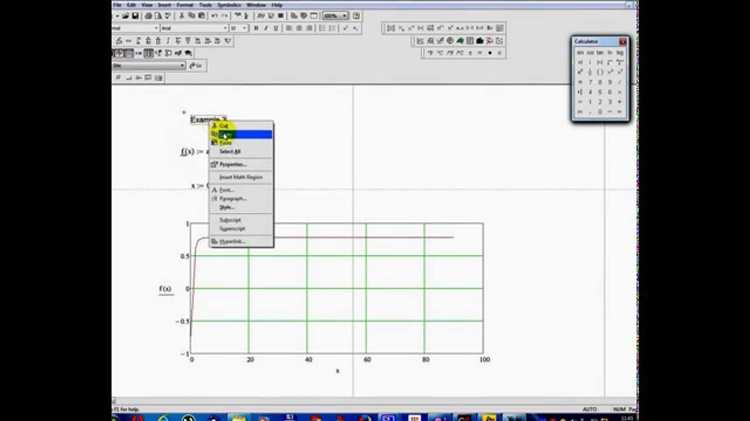Choose Cut in the context menu
750x421 pixels.
(x=242, y=125)
